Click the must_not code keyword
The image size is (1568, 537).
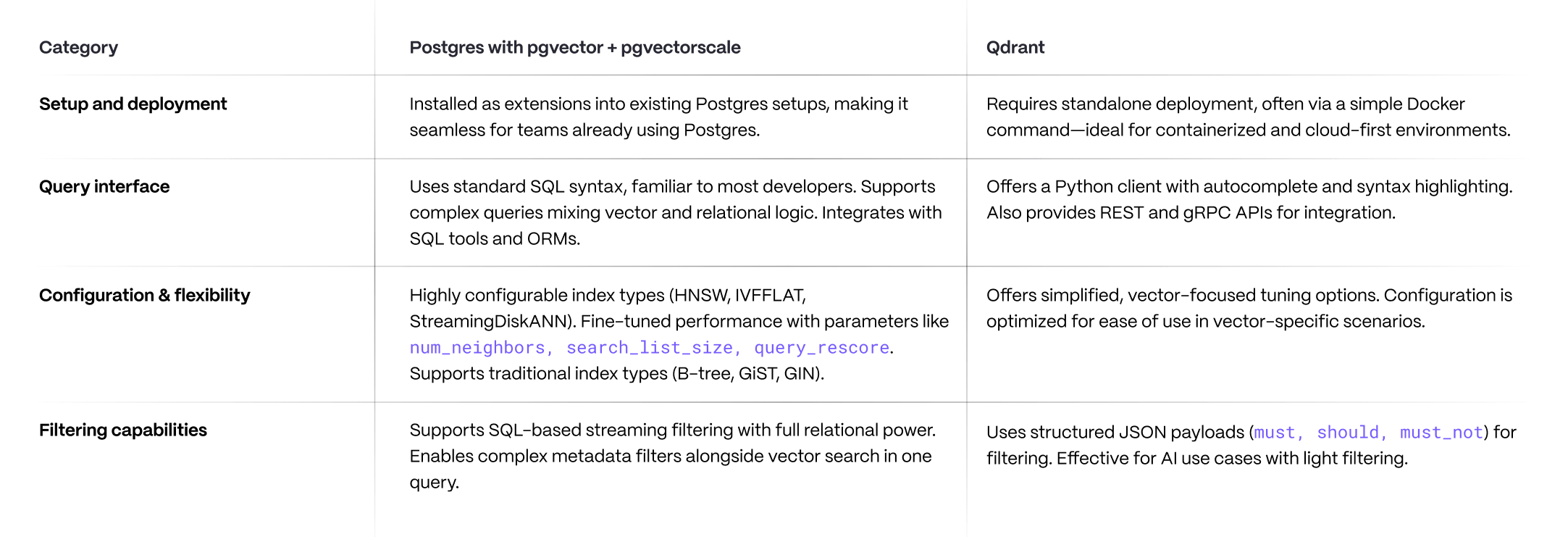(x=1441, y=433)
